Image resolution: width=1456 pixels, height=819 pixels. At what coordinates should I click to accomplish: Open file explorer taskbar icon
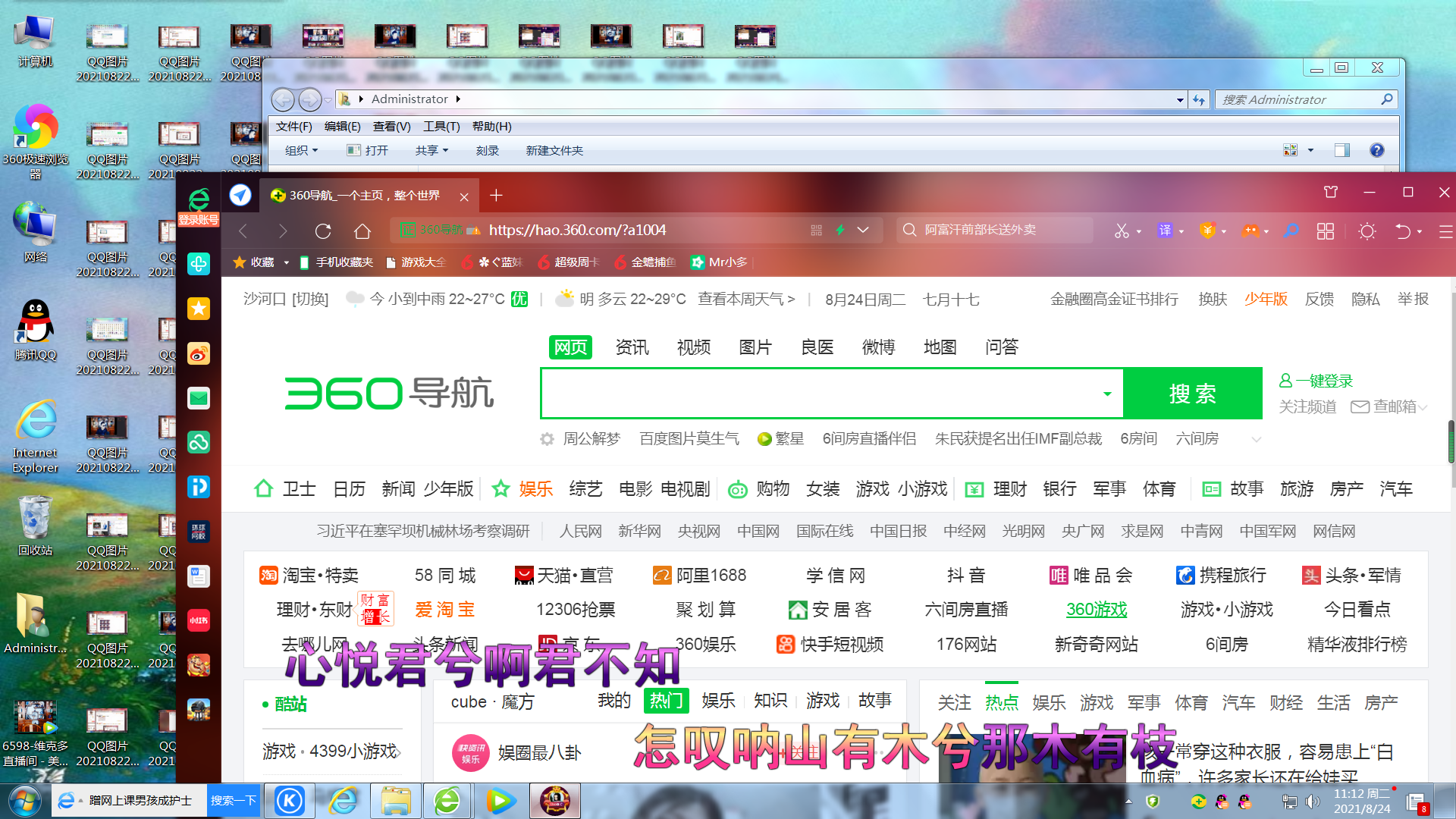point(396,801)
